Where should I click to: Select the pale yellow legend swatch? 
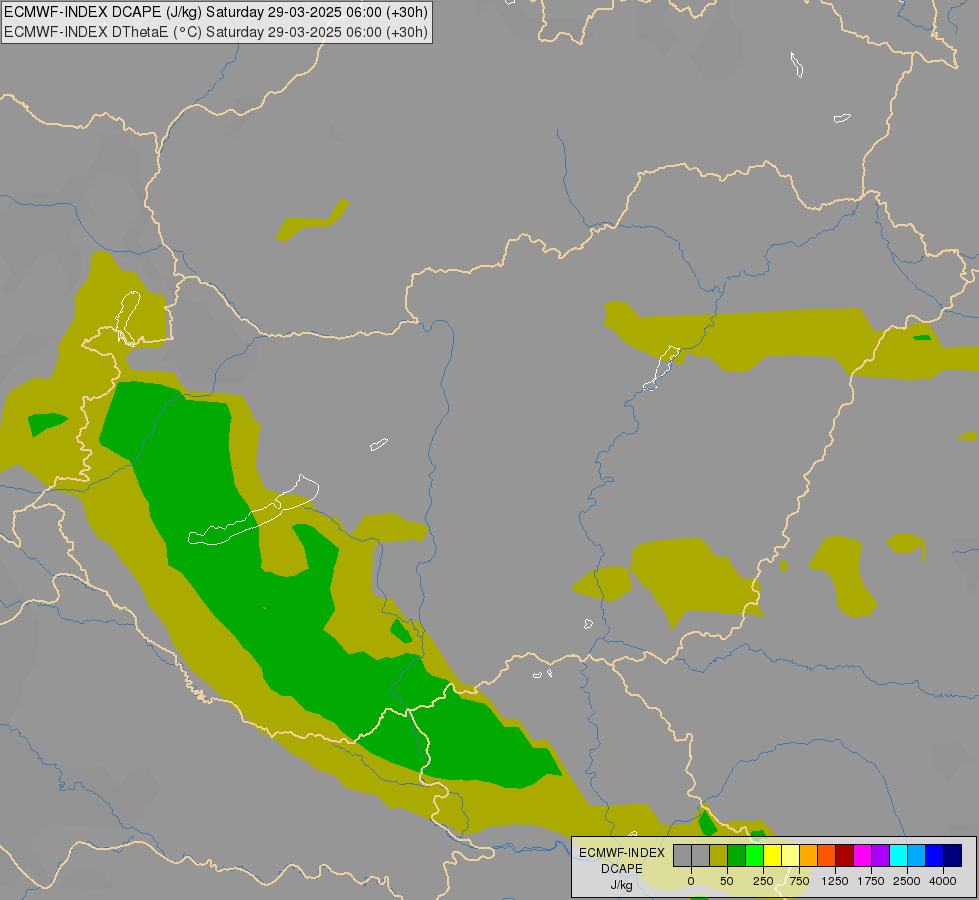point(790,856)
